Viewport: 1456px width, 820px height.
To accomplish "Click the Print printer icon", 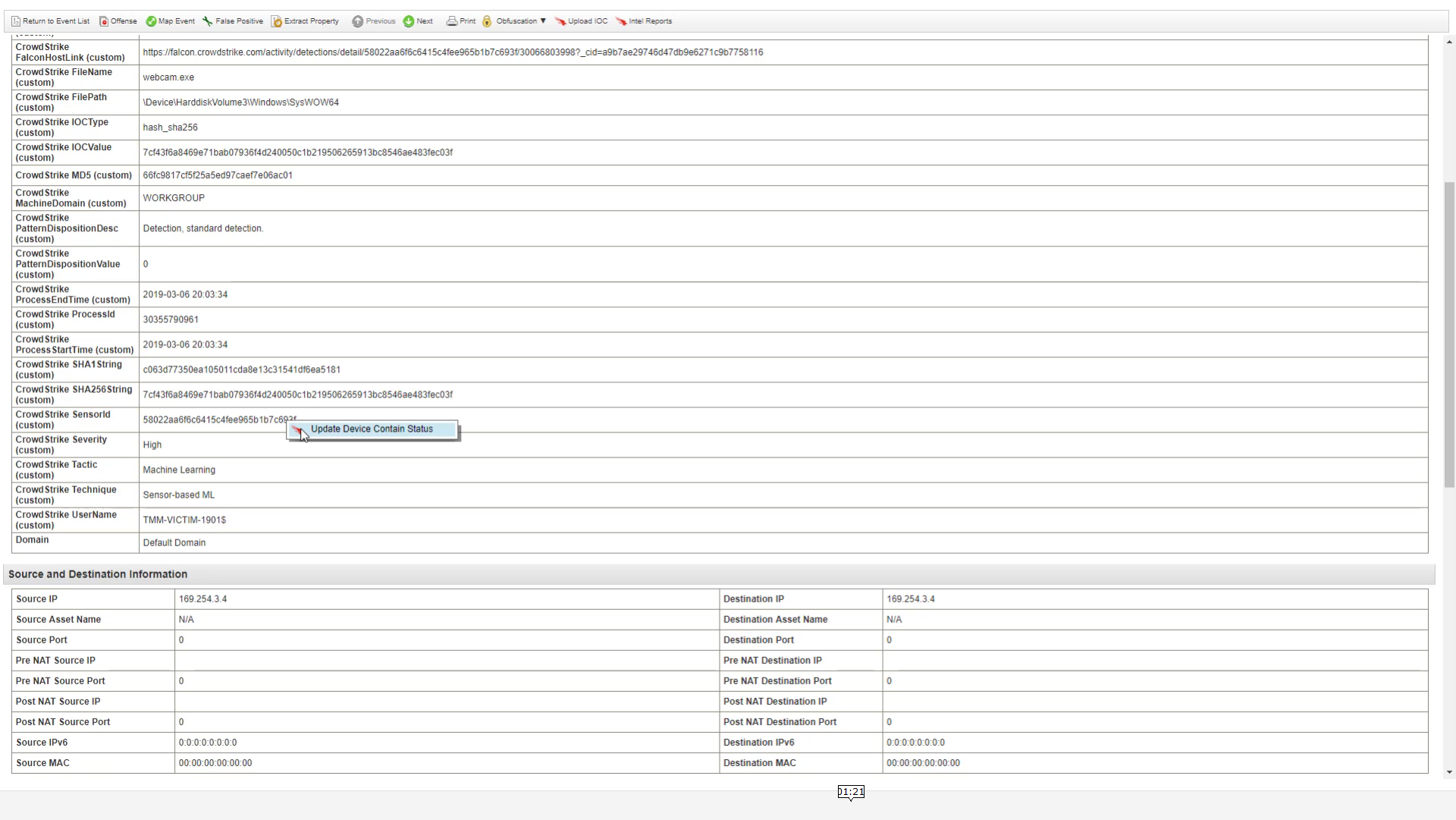I will pos(452,21).
